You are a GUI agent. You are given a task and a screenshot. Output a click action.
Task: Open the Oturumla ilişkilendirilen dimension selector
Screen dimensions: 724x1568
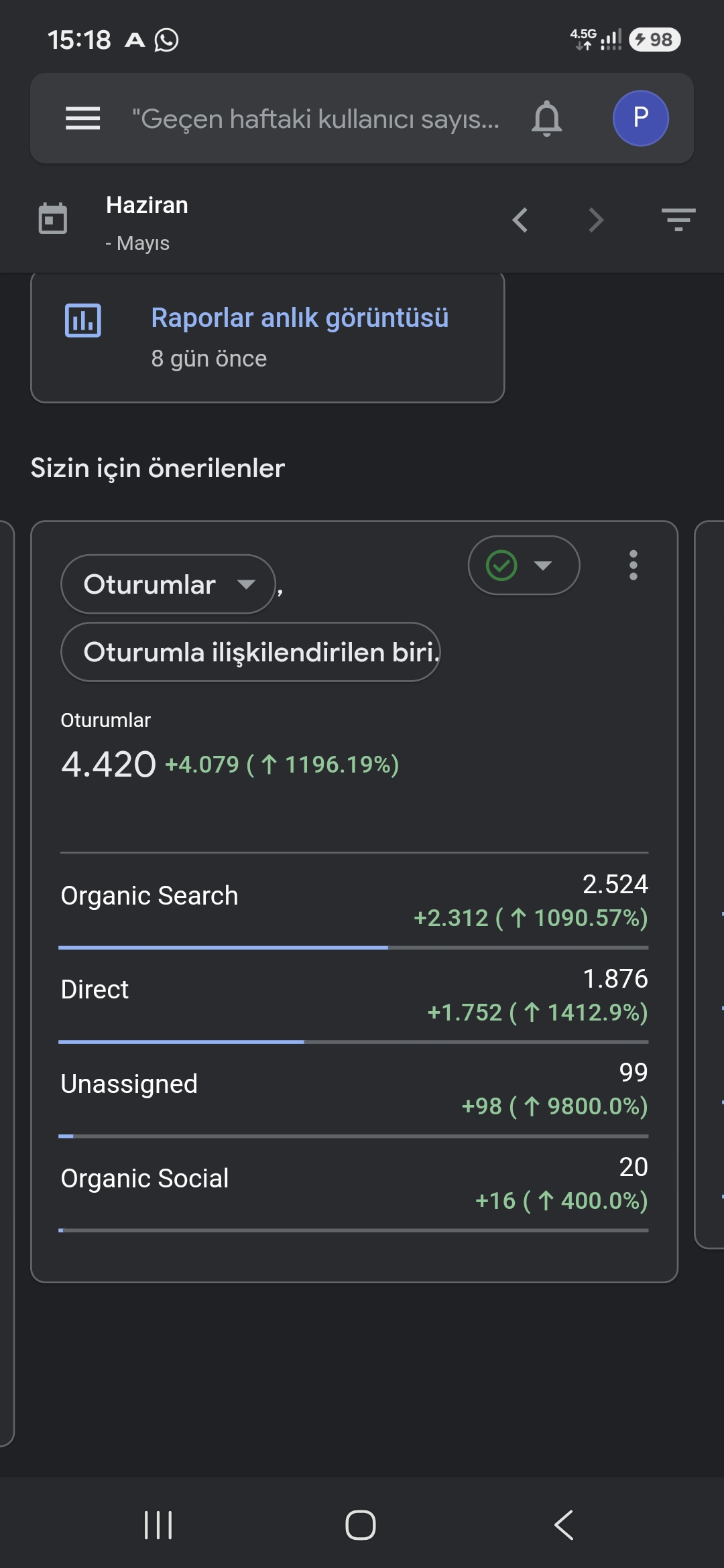pos(251,652)
